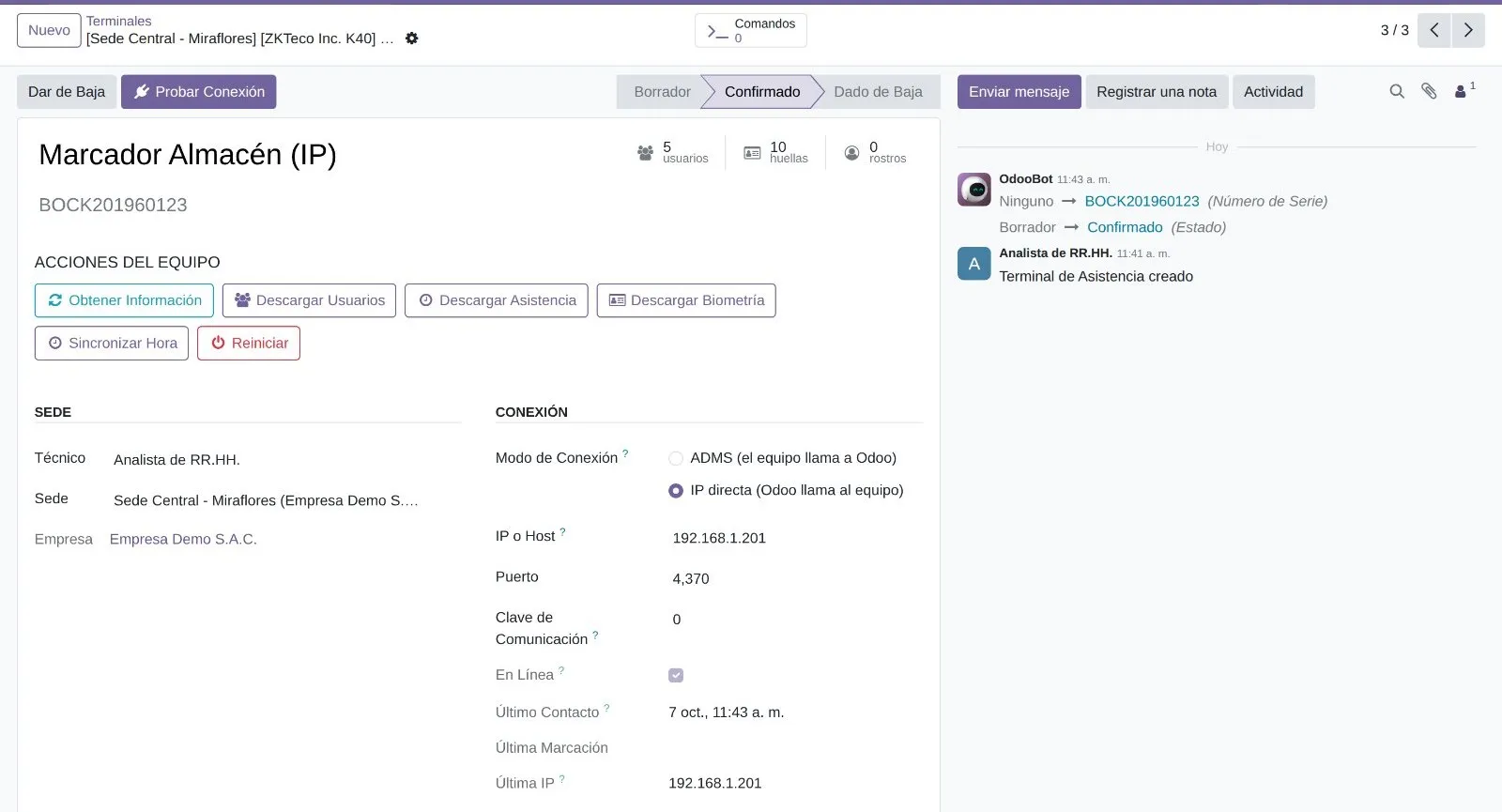Image resolution: width=1502 pixels, height=812 pixels.
Task: Click Descargar Usuarios button
Action: pyautogui.click(x=309, y=300)
